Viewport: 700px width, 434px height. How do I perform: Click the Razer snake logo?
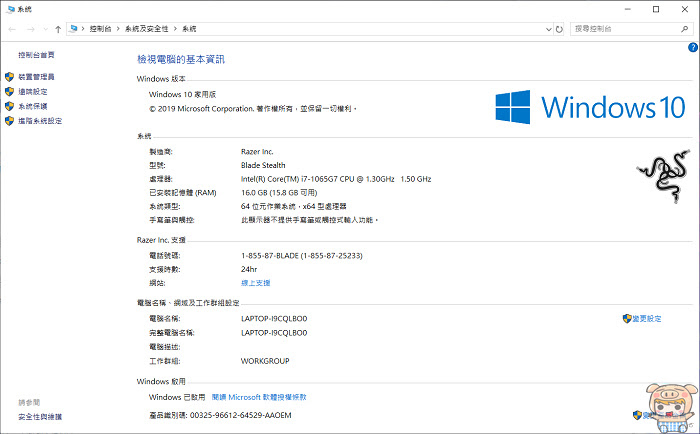coord(664,176)
